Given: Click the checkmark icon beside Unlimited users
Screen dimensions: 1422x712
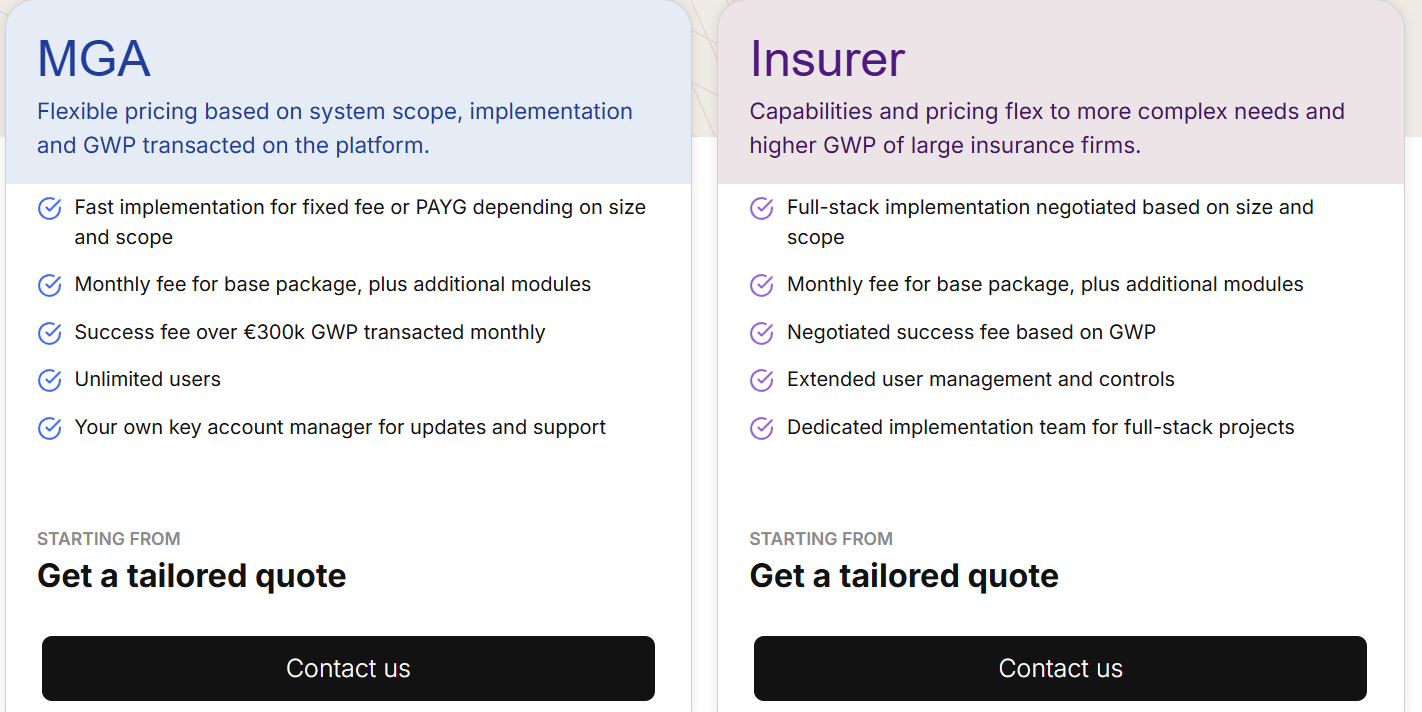Looking at the screenshot, I should pos(49,380).
